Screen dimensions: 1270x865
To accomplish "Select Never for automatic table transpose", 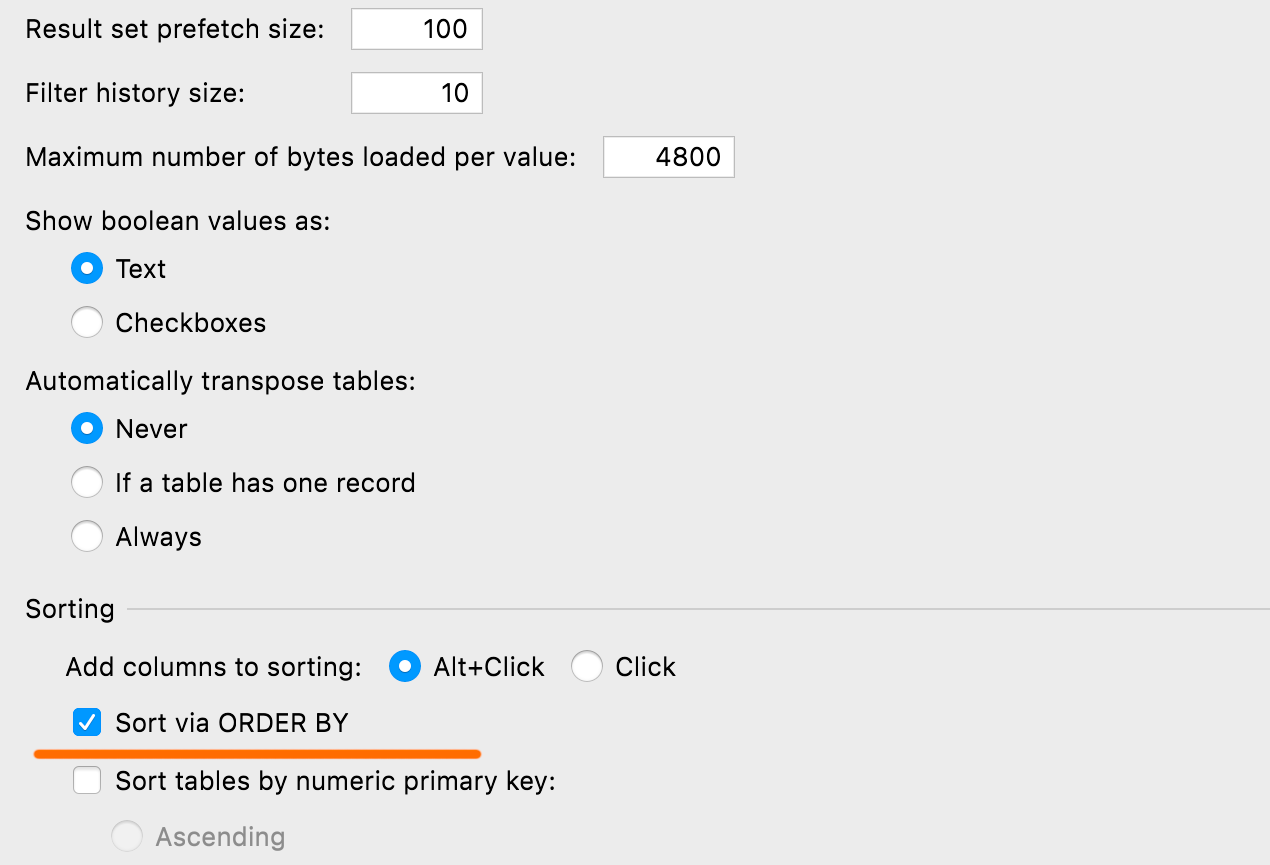I will (88, 429).
